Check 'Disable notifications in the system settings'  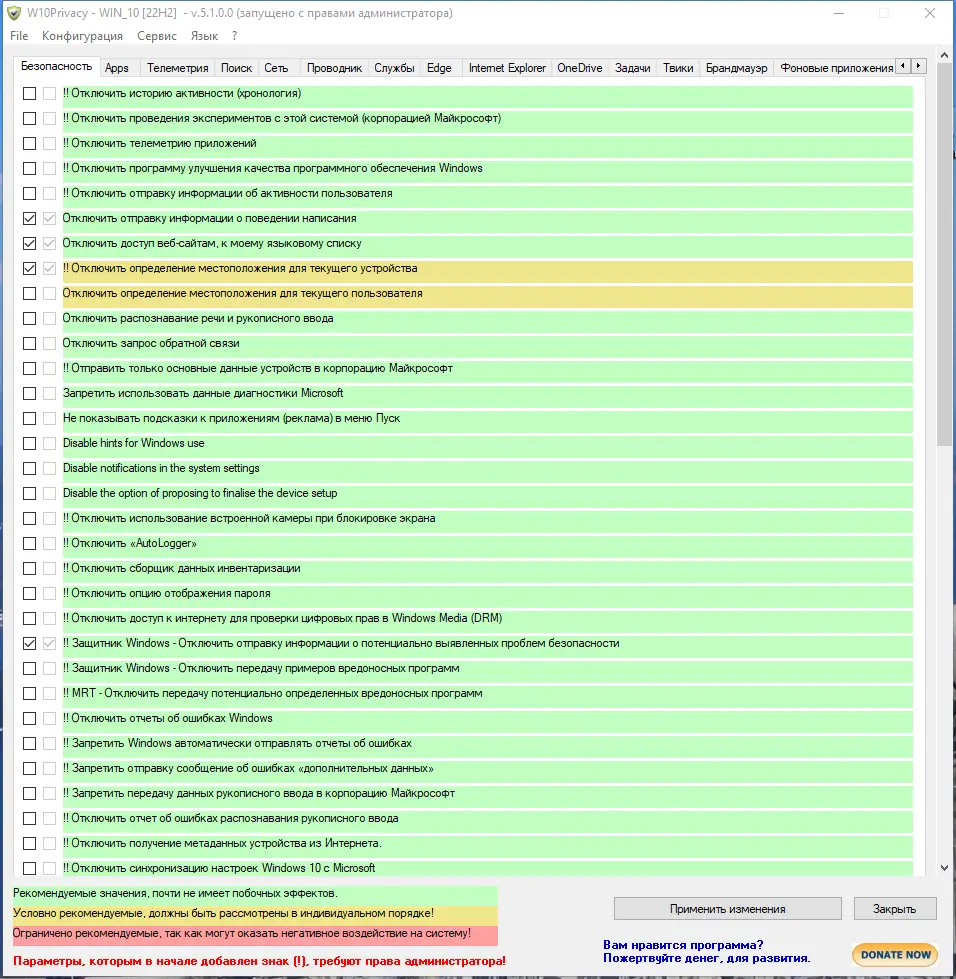coord(29,468)
